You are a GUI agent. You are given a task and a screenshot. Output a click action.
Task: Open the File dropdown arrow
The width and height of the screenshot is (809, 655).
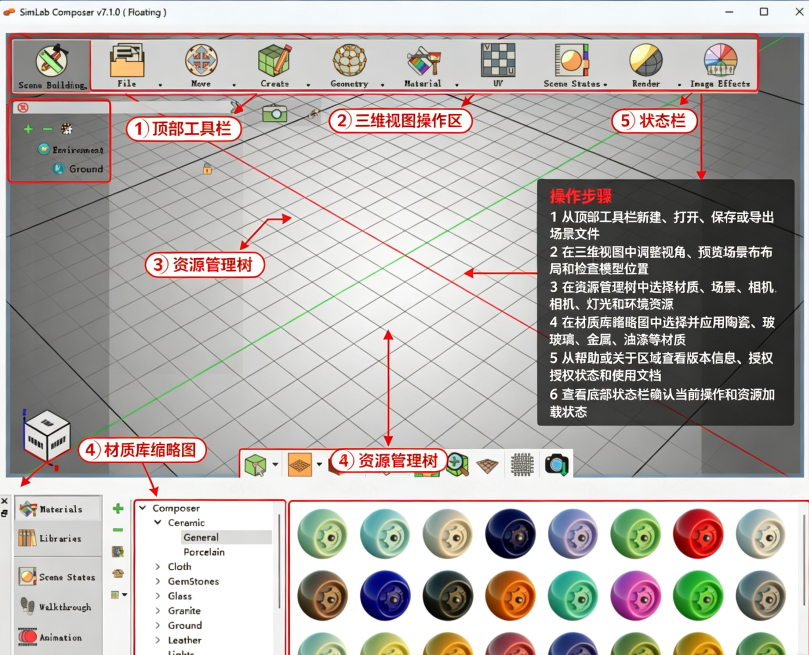point(160,85)
